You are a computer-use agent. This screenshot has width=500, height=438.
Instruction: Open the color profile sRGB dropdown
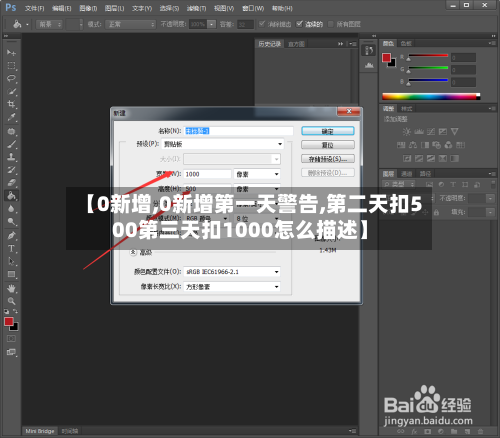(x=232, y=272)
